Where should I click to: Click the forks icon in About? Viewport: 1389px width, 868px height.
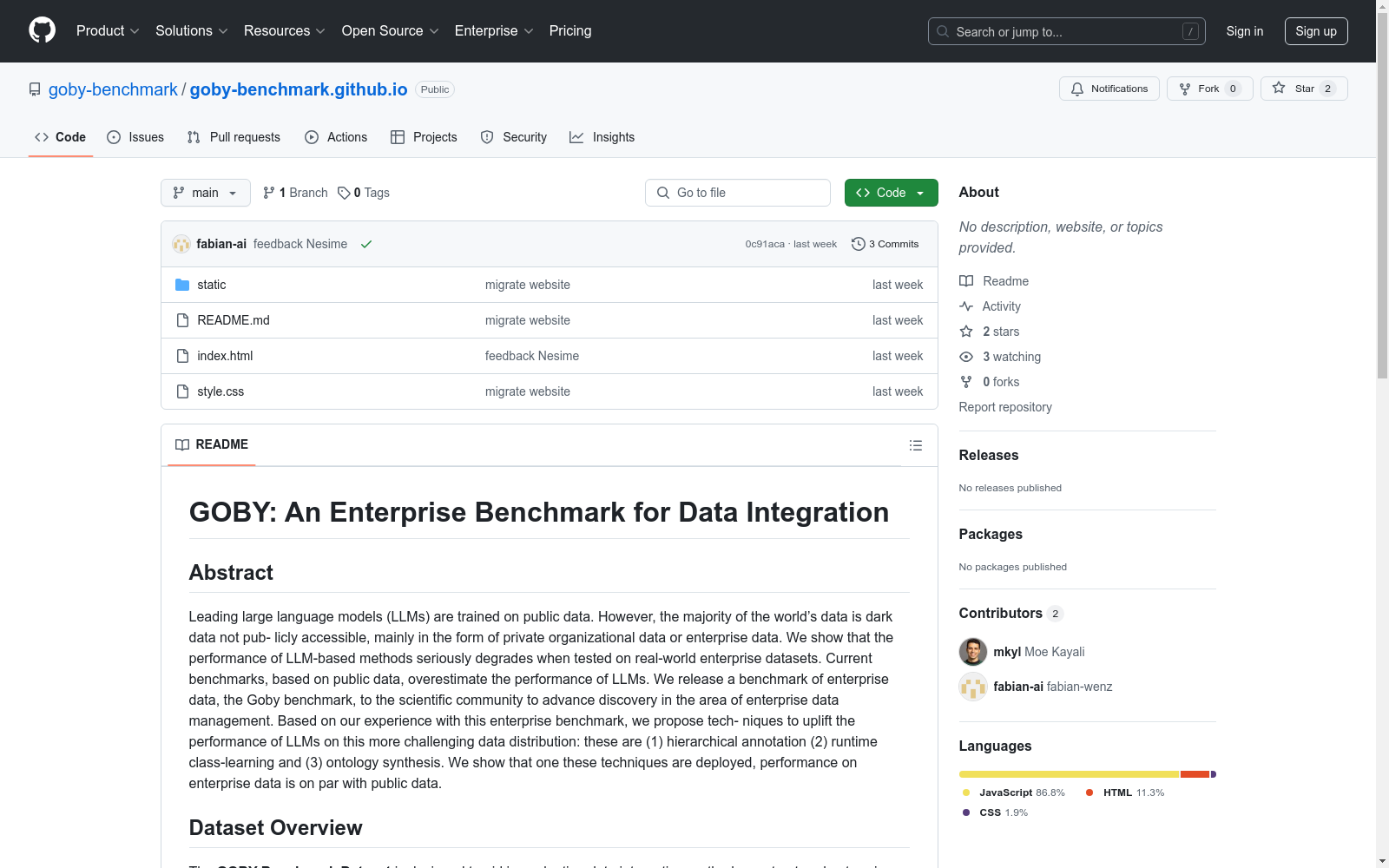click(966, 382)
